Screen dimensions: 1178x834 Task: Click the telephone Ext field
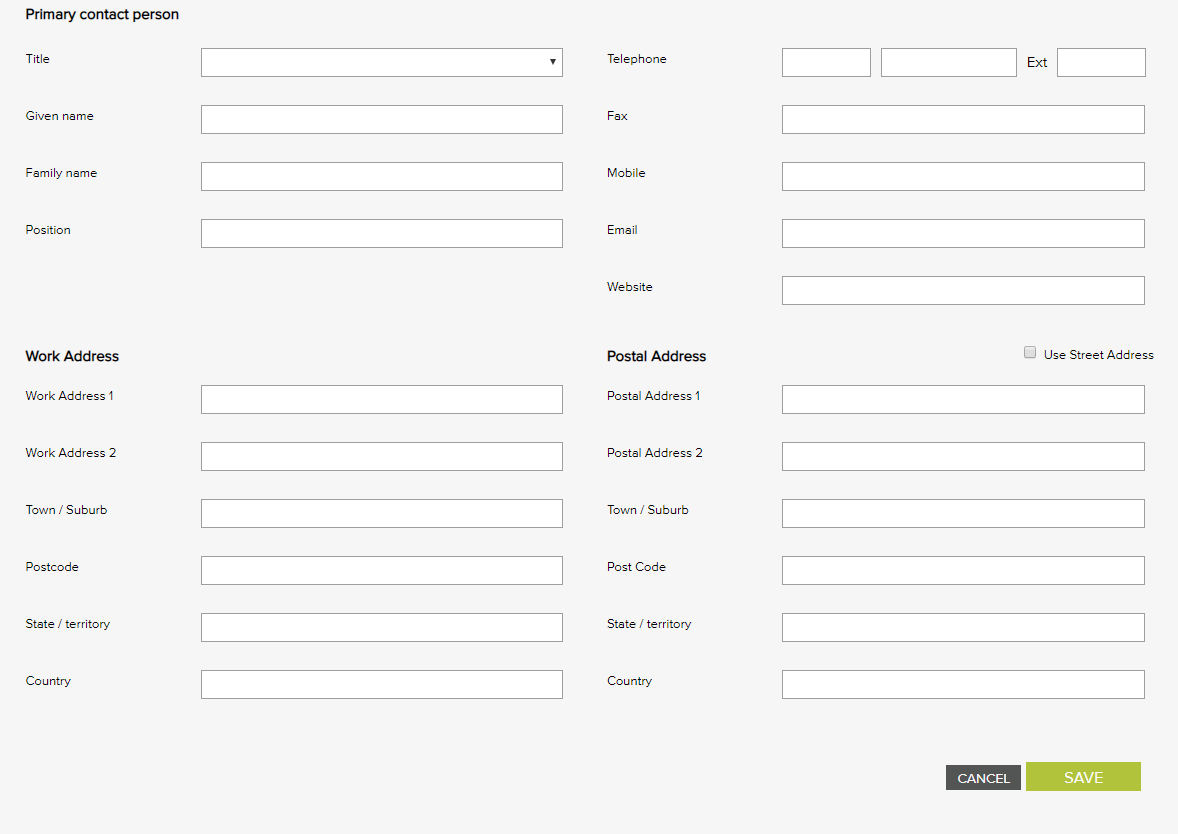tap(1101, 62)
